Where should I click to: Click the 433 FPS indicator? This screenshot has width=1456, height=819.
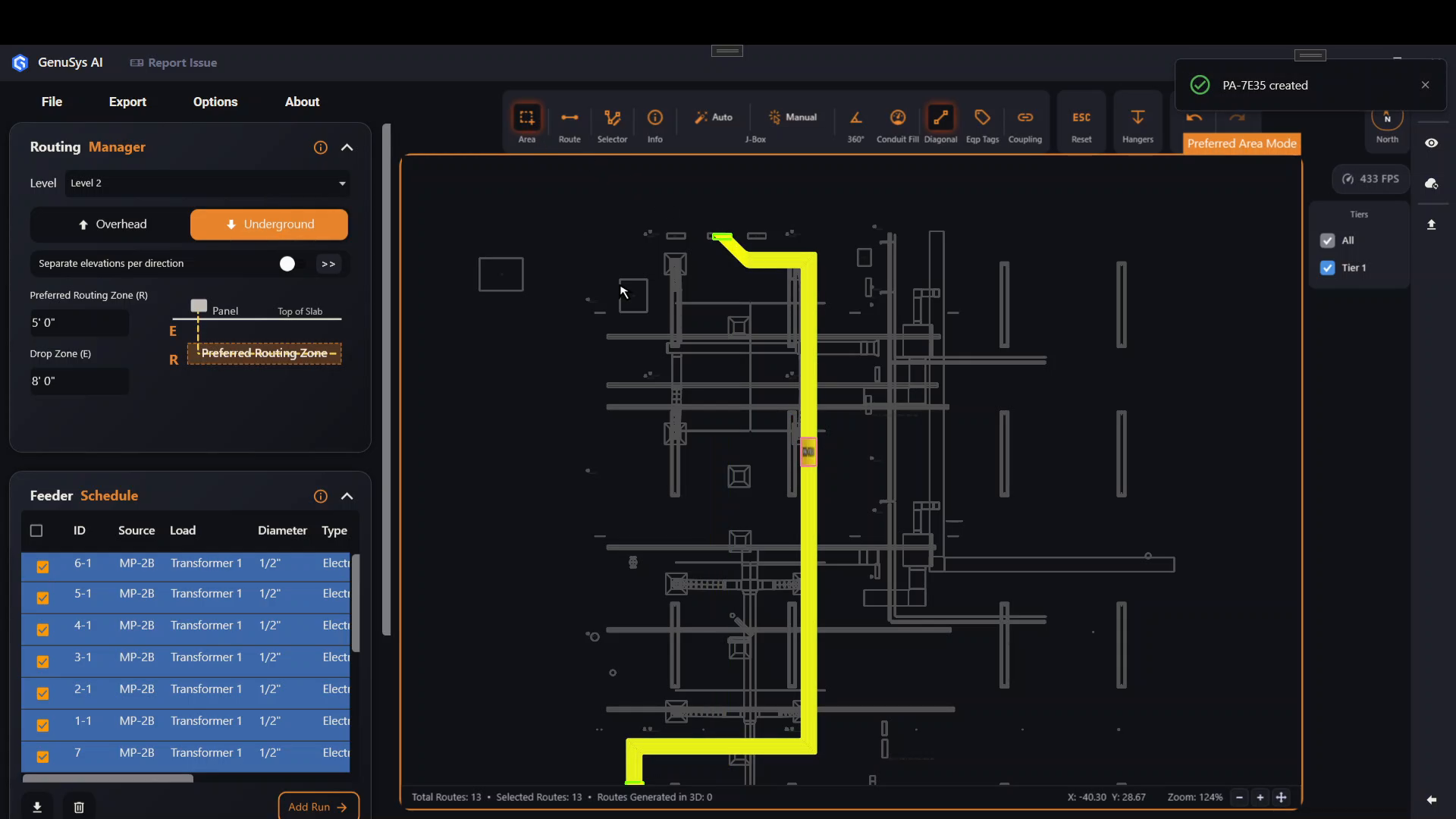point(1370,179)
